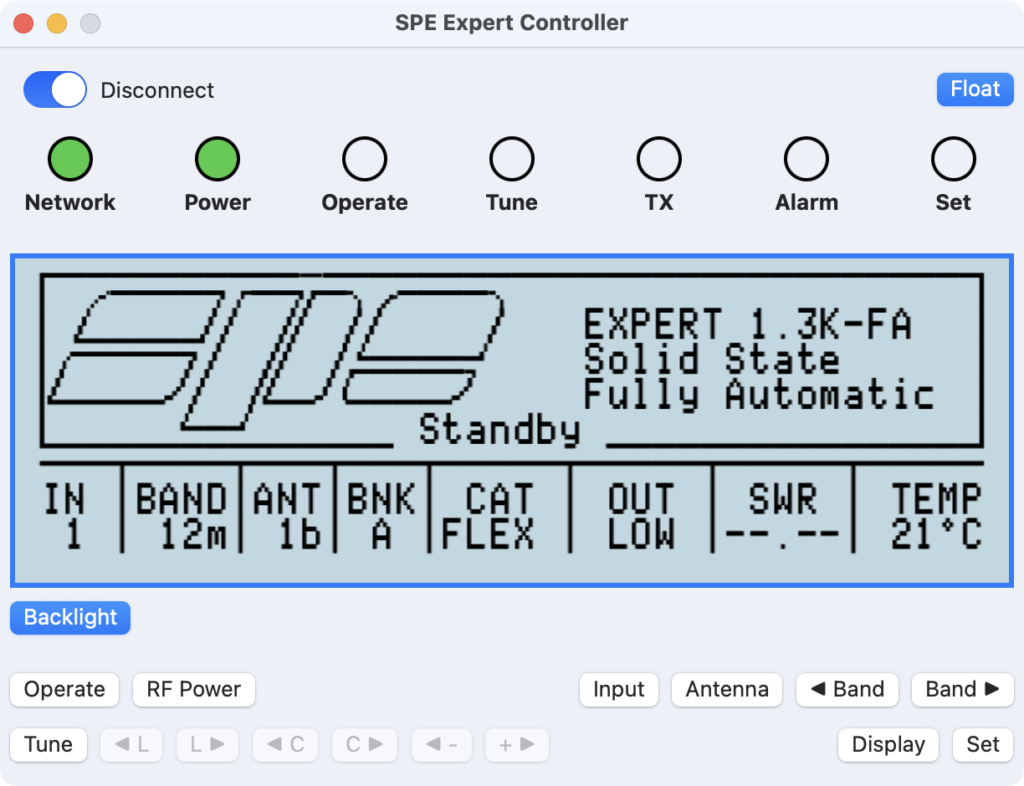Minimize the window with yellow button
The height and width of the screenshot is (786, 1024).
point(57,23)
